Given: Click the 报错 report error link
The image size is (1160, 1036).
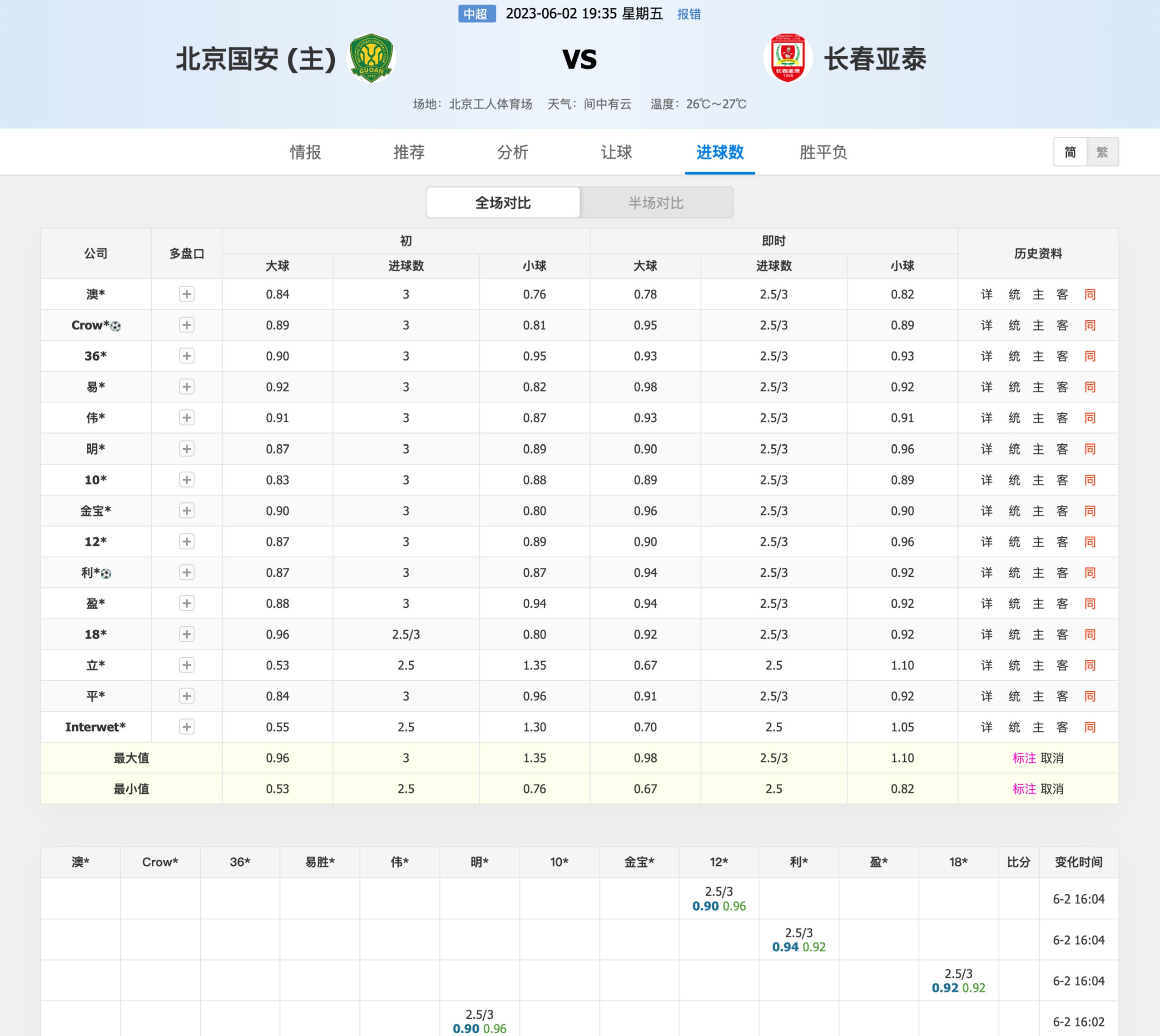Looking at the screenshot, I should (689, 14).
